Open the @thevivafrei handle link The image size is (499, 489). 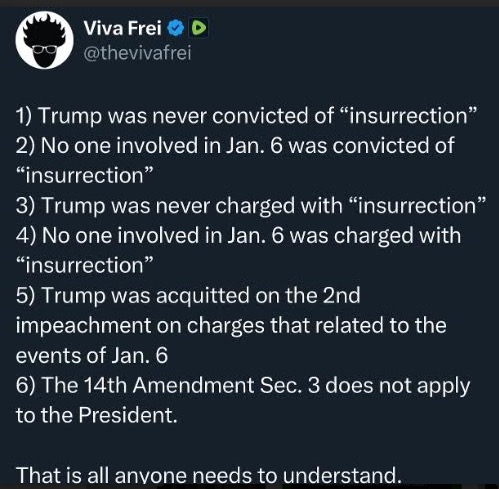pyautogui.click(x=137, y=53)
